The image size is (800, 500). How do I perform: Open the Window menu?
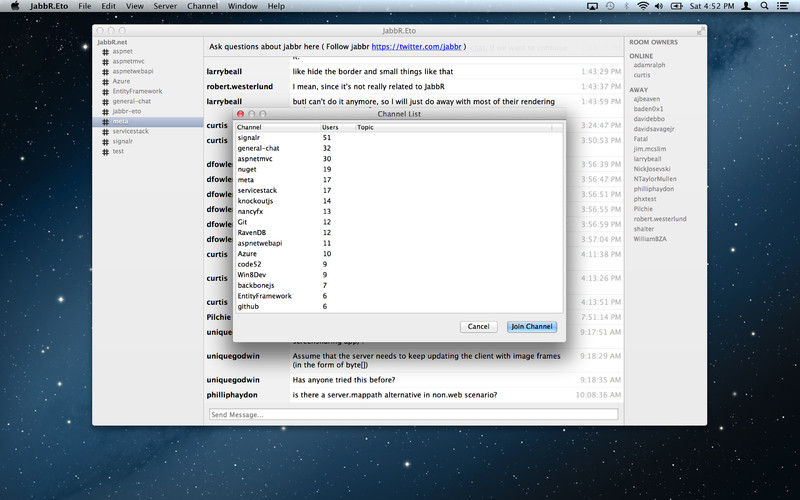point(242,6)
